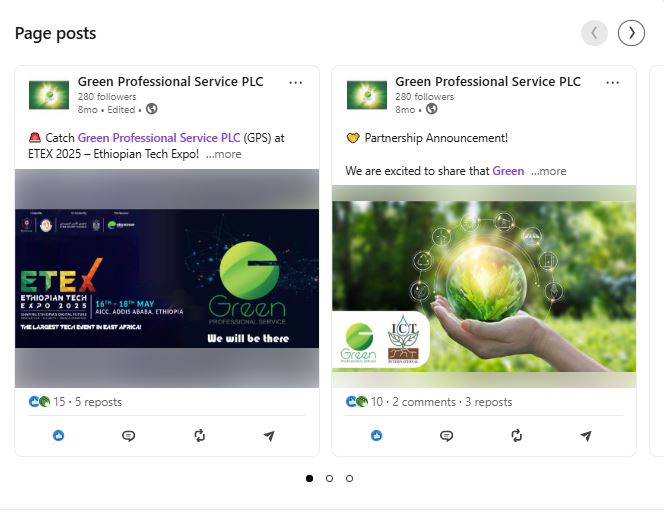The width and height of the screenshot is (664, 519).
Task: Expand ETEX post text with ...more
Action: click(x=224, y=154)
